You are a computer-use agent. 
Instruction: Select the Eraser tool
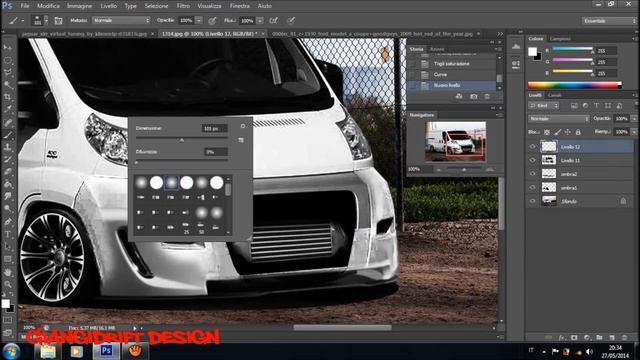pos(8,172)
